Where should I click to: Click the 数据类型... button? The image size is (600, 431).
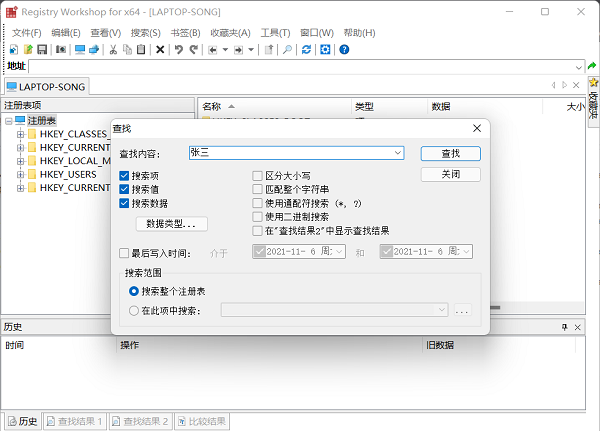(171, 224)
